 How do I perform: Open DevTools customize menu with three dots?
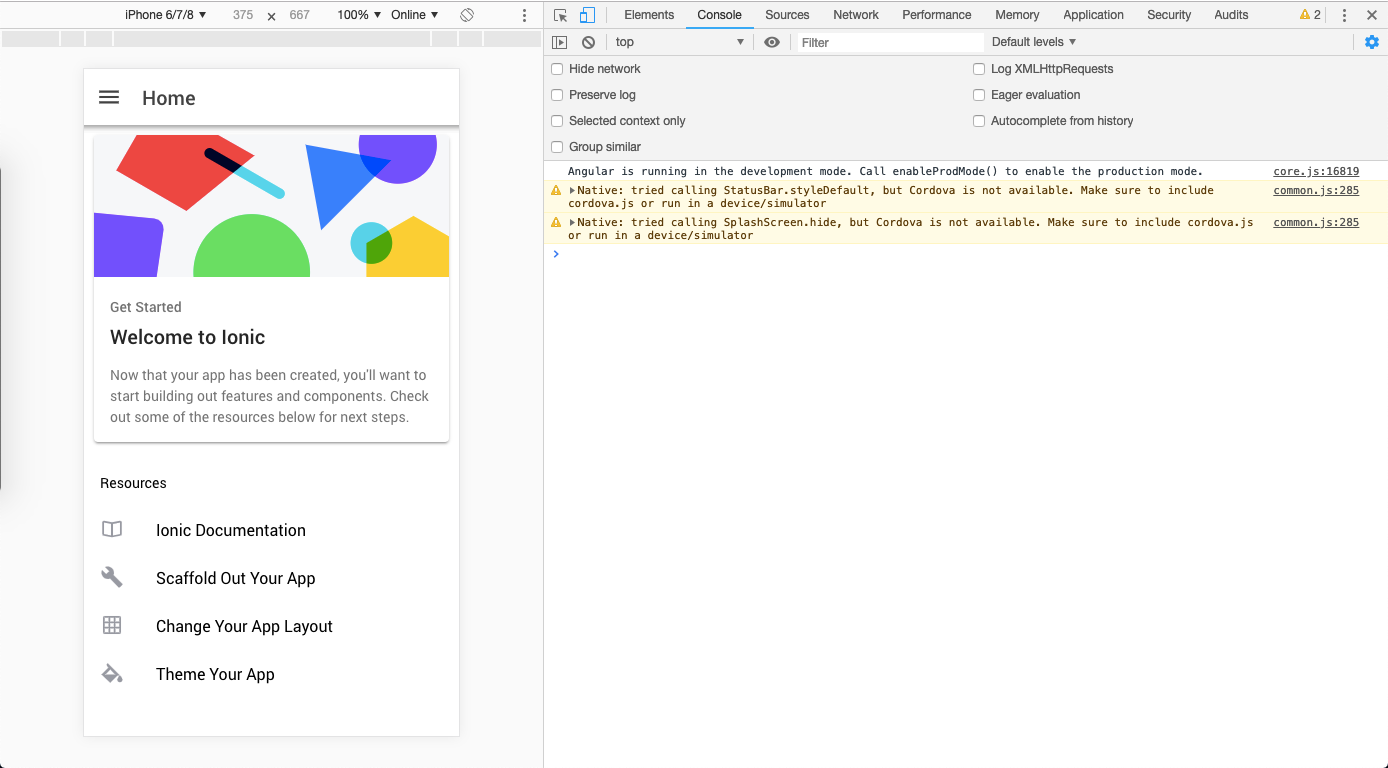(x=1344, y=15)
